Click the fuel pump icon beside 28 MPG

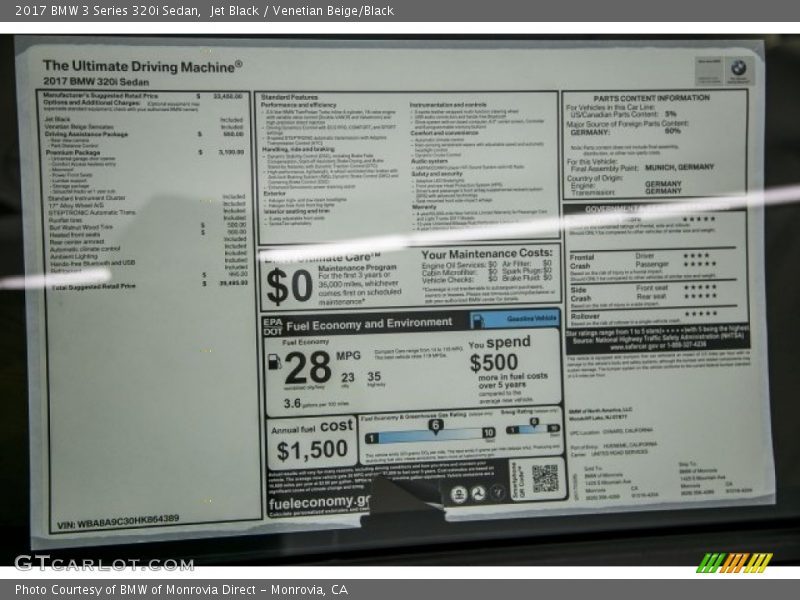[274, 362]
